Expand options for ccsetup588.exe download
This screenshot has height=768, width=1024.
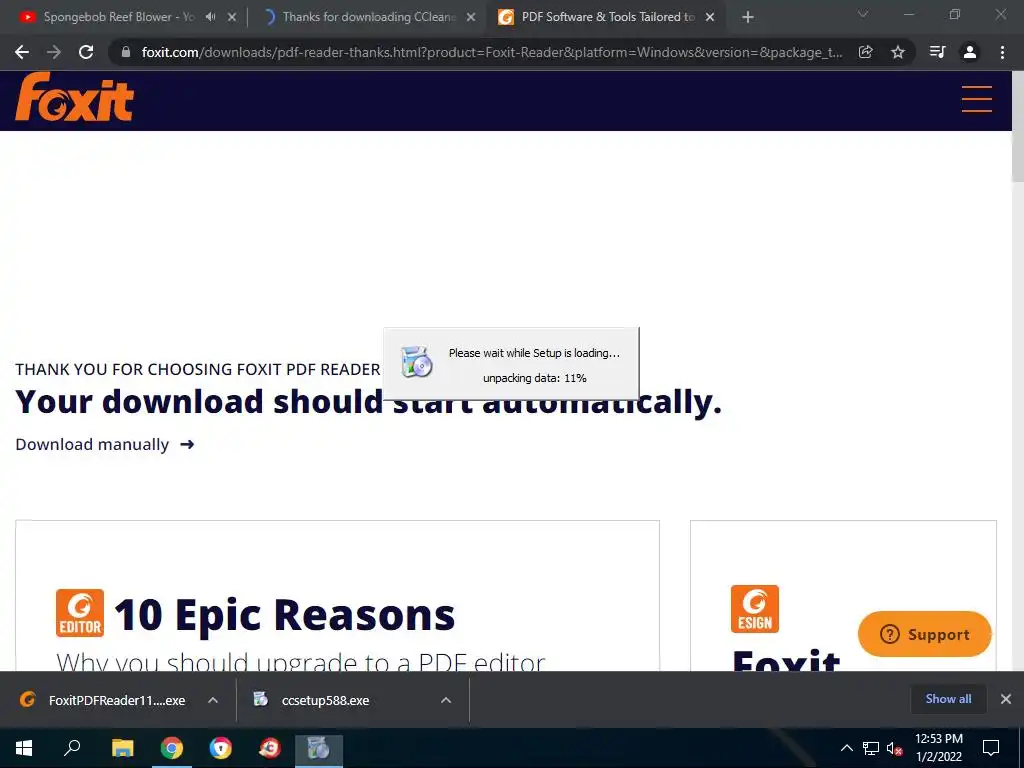(x=446, y=700)
